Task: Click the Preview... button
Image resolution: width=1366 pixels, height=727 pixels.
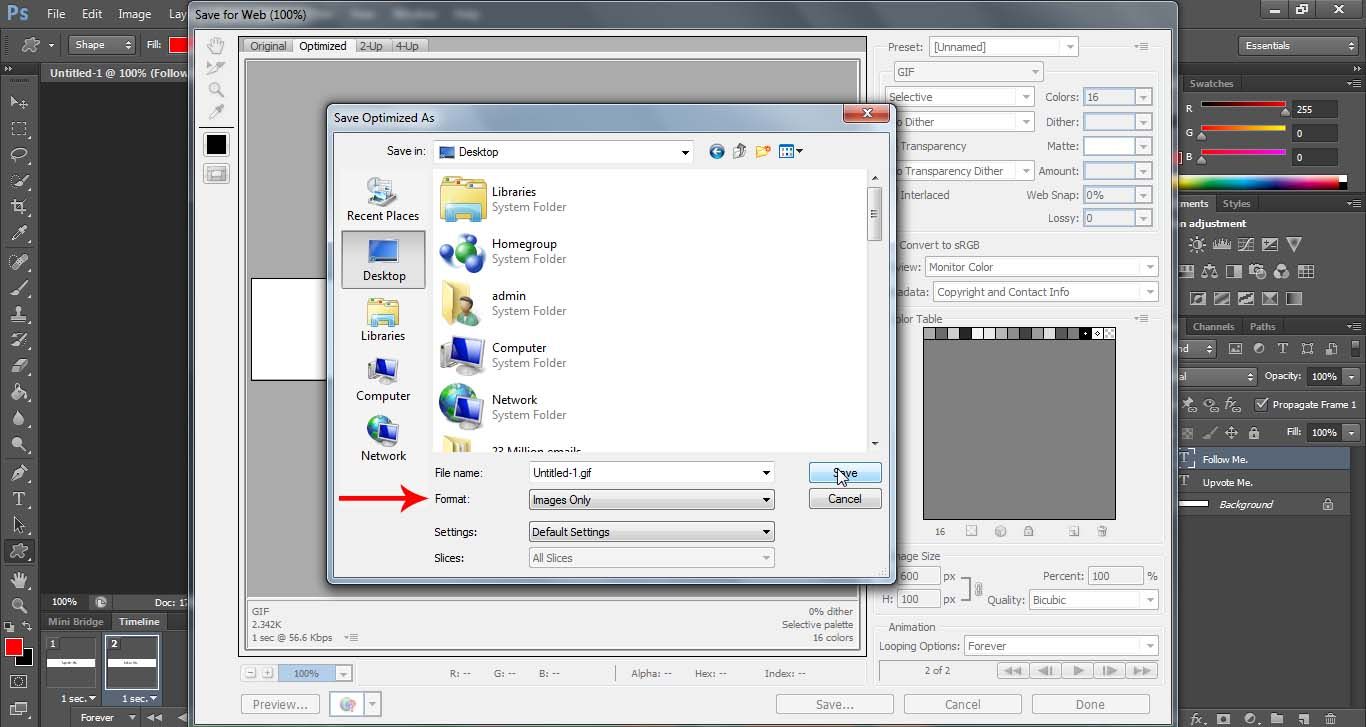Action: tap(280, 704)
